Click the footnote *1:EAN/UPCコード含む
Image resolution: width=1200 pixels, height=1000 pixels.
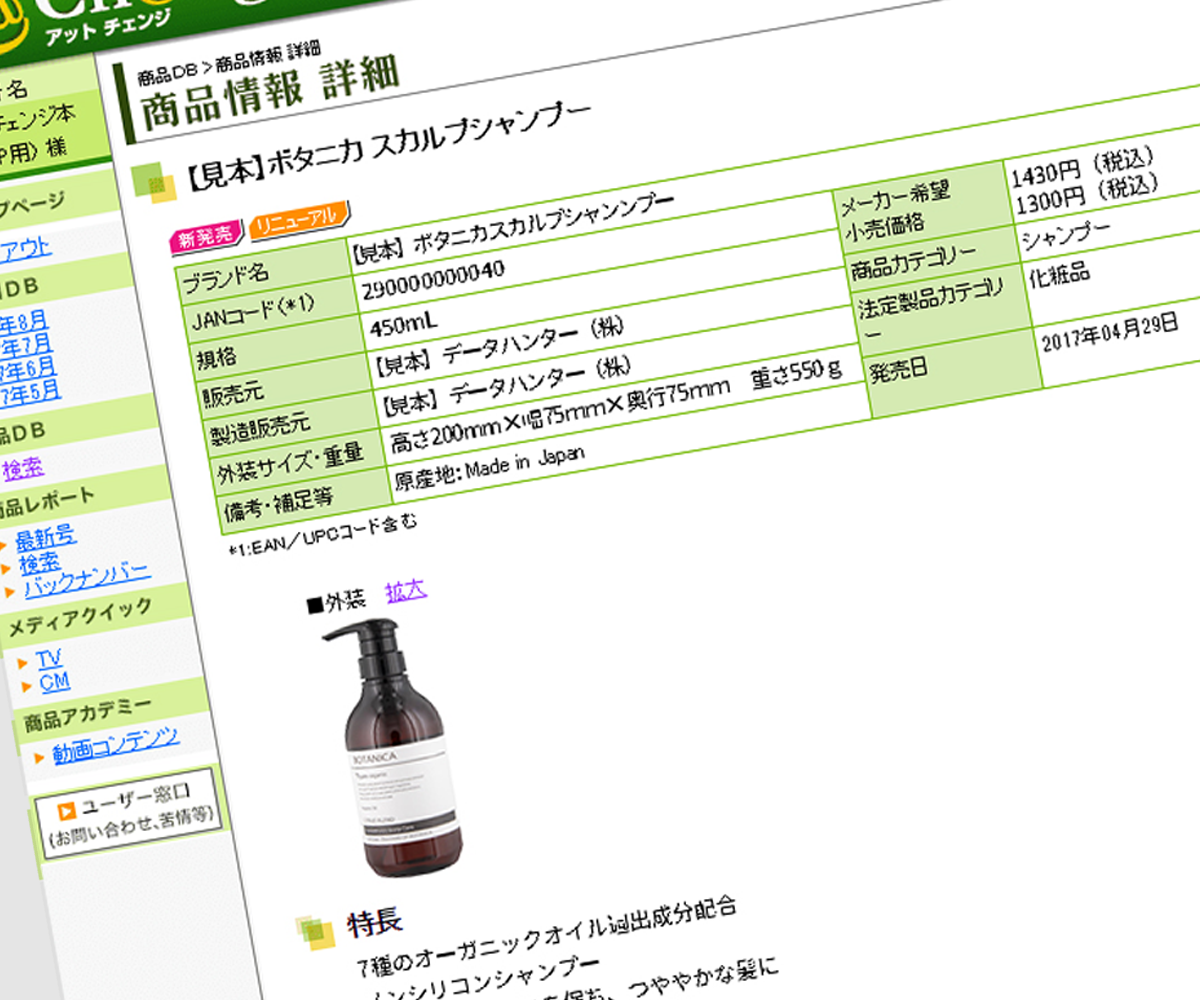click(x=322, y=535)
